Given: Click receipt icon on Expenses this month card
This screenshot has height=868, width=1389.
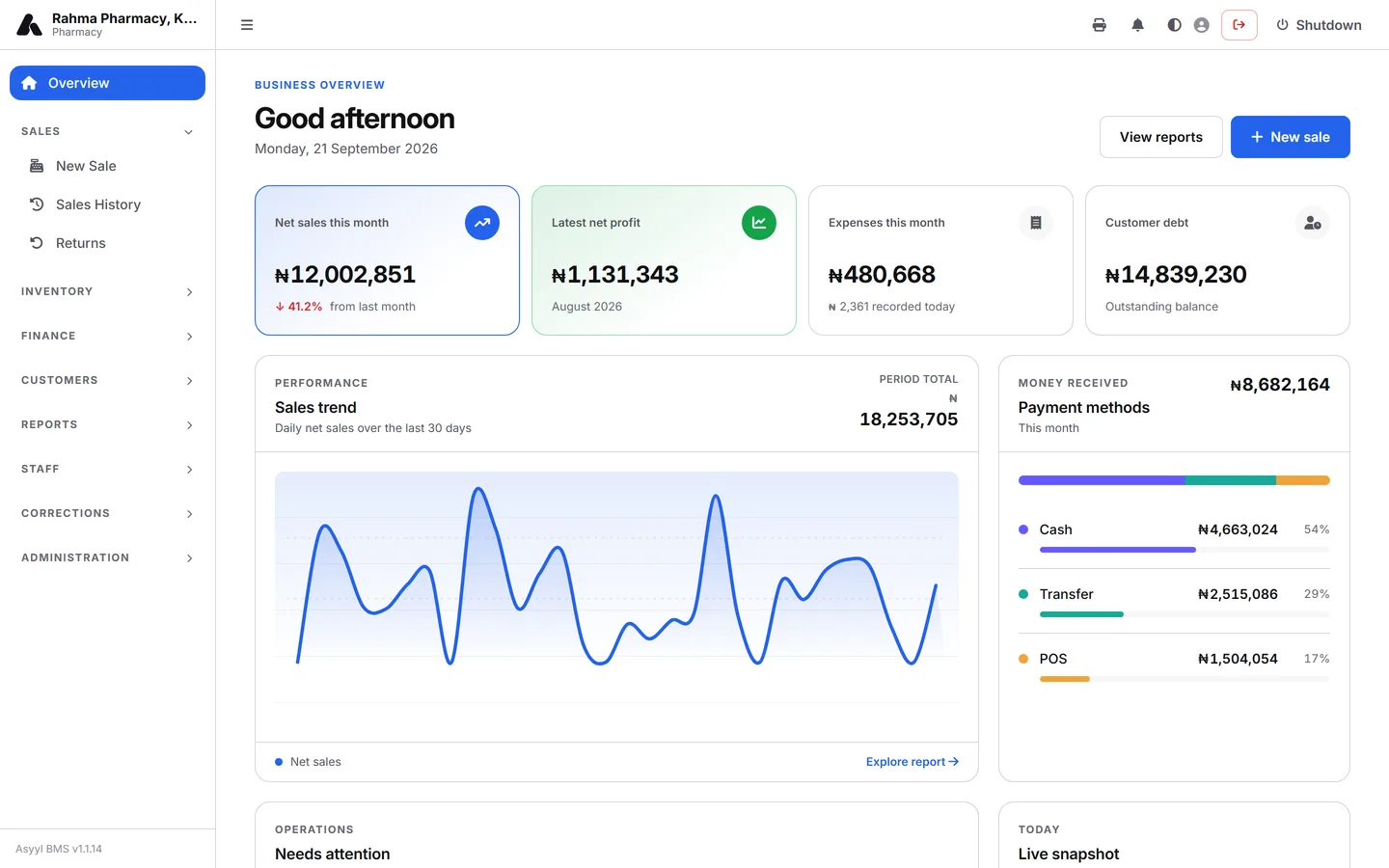Looking at the screenshot, I should [x=1036, y=223].
